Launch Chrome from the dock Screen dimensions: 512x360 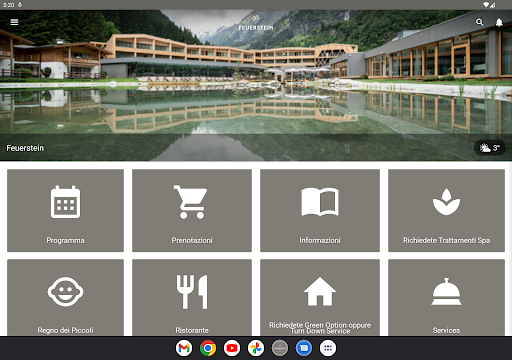point(208,348)
